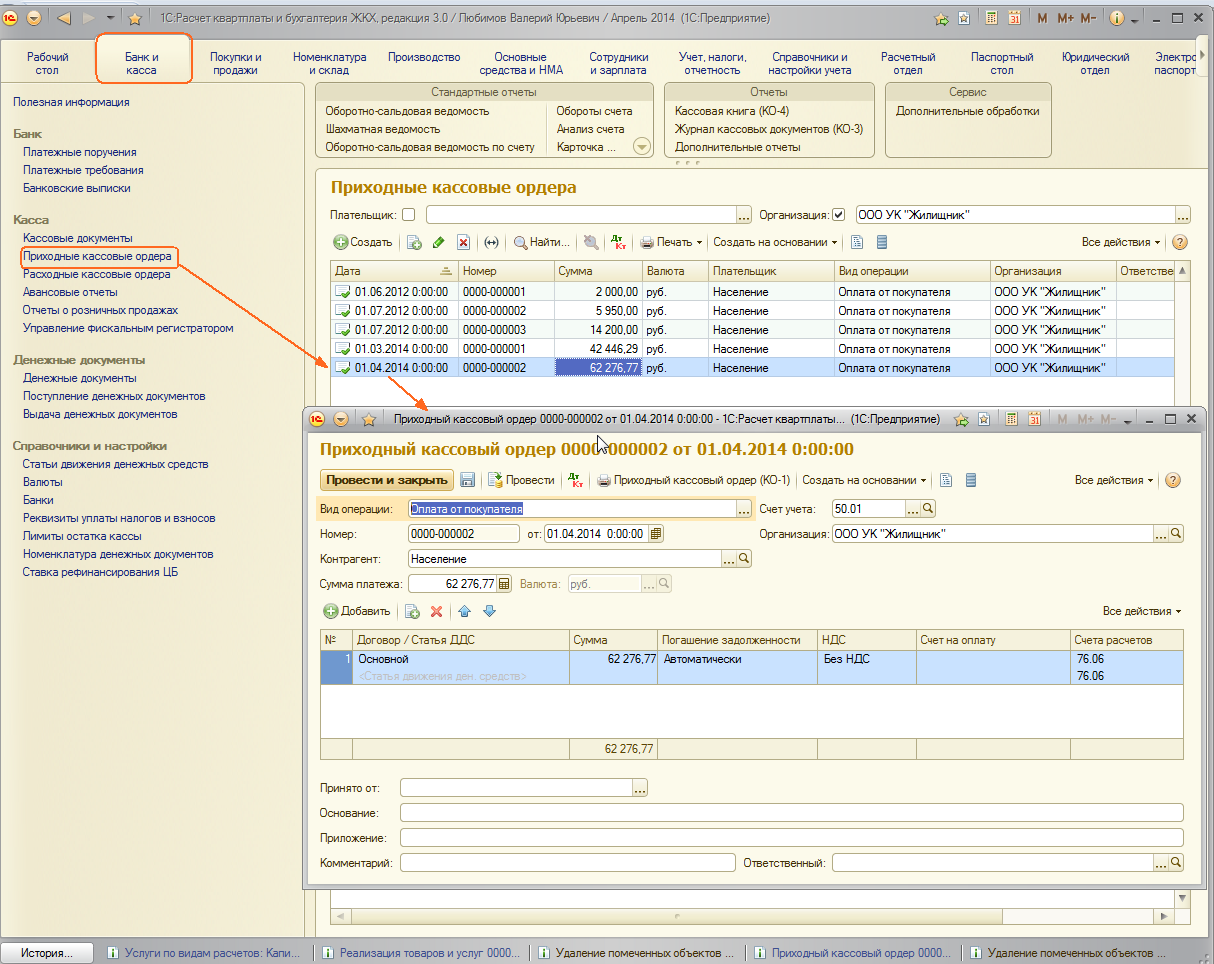Open Оборотно-сальдовая ведомость report link
The width and height of the screenshot is (1214, 964).
(x=408, y=111)
